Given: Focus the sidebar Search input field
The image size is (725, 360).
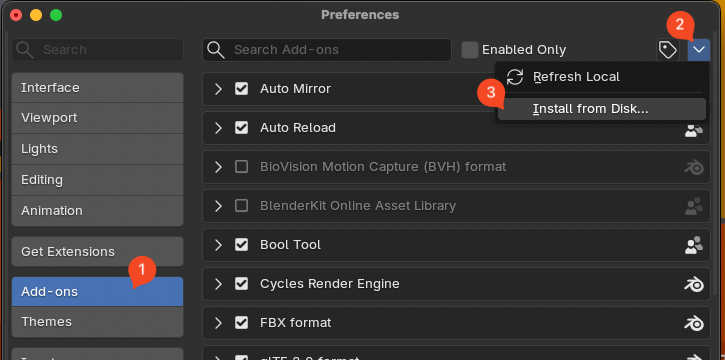Looking at the screenshot, I should (x=98, y=50).
